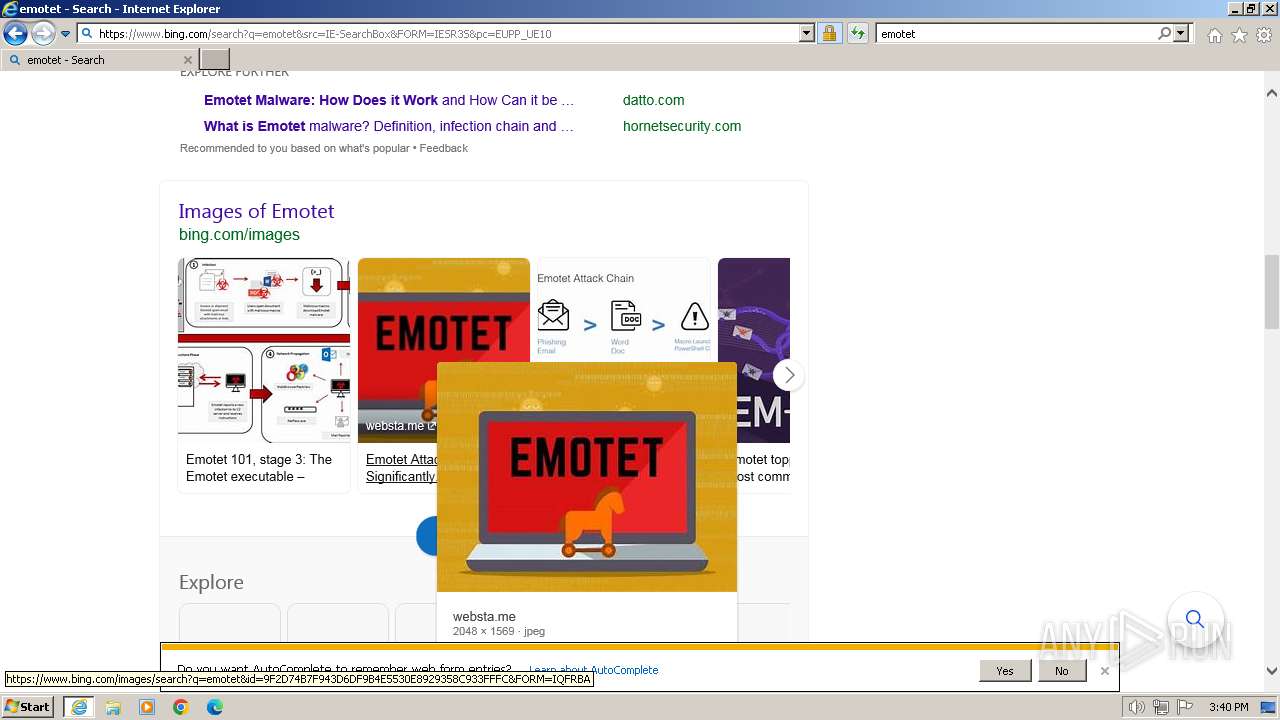Click the datto.com source text
This screenshot has width=1280, height=720.
653,100
